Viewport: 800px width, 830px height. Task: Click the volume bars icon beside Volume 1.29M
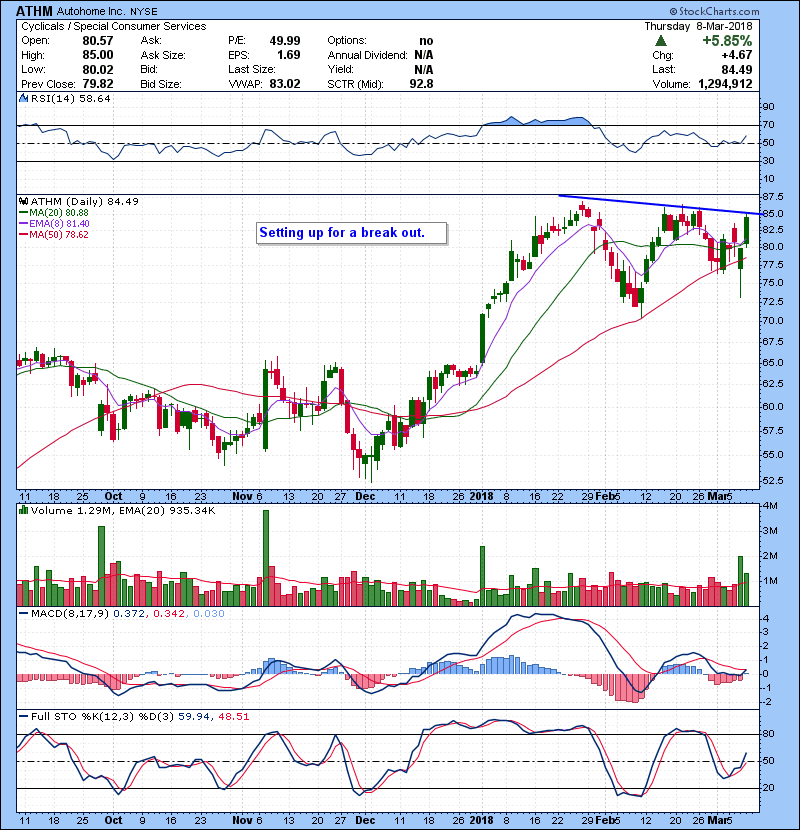coord(24,511)
